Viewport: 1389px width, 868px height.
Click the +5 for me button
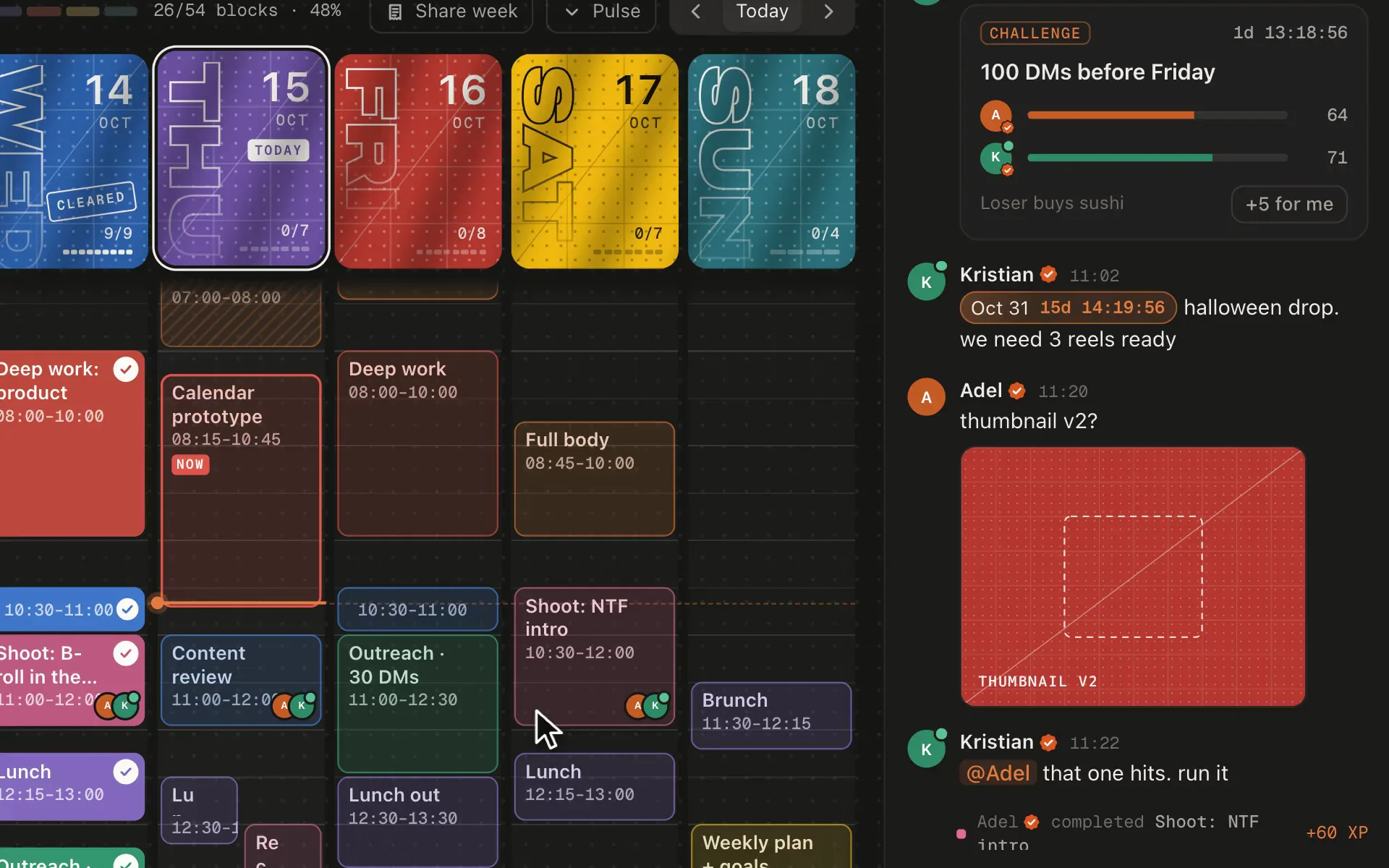(x=1288, y=205)
